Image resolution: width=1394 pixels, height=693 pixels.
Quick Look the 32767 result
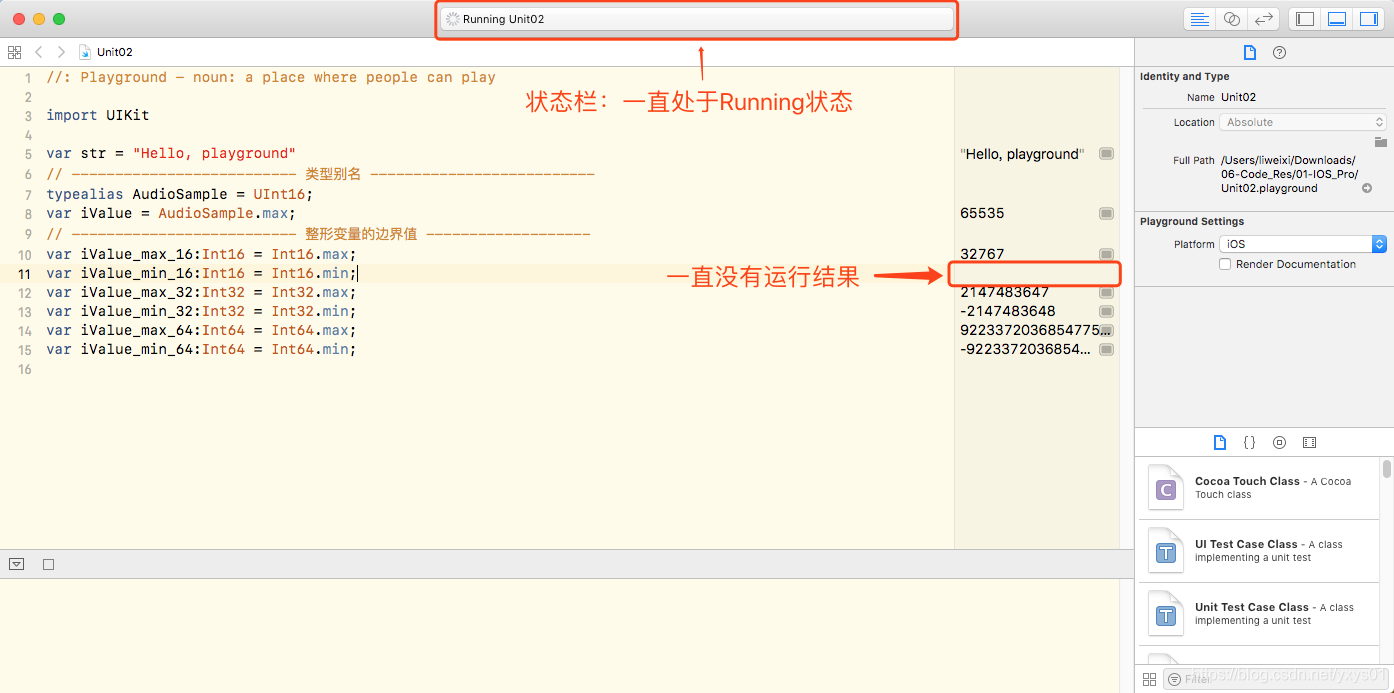click(1106, 254)
